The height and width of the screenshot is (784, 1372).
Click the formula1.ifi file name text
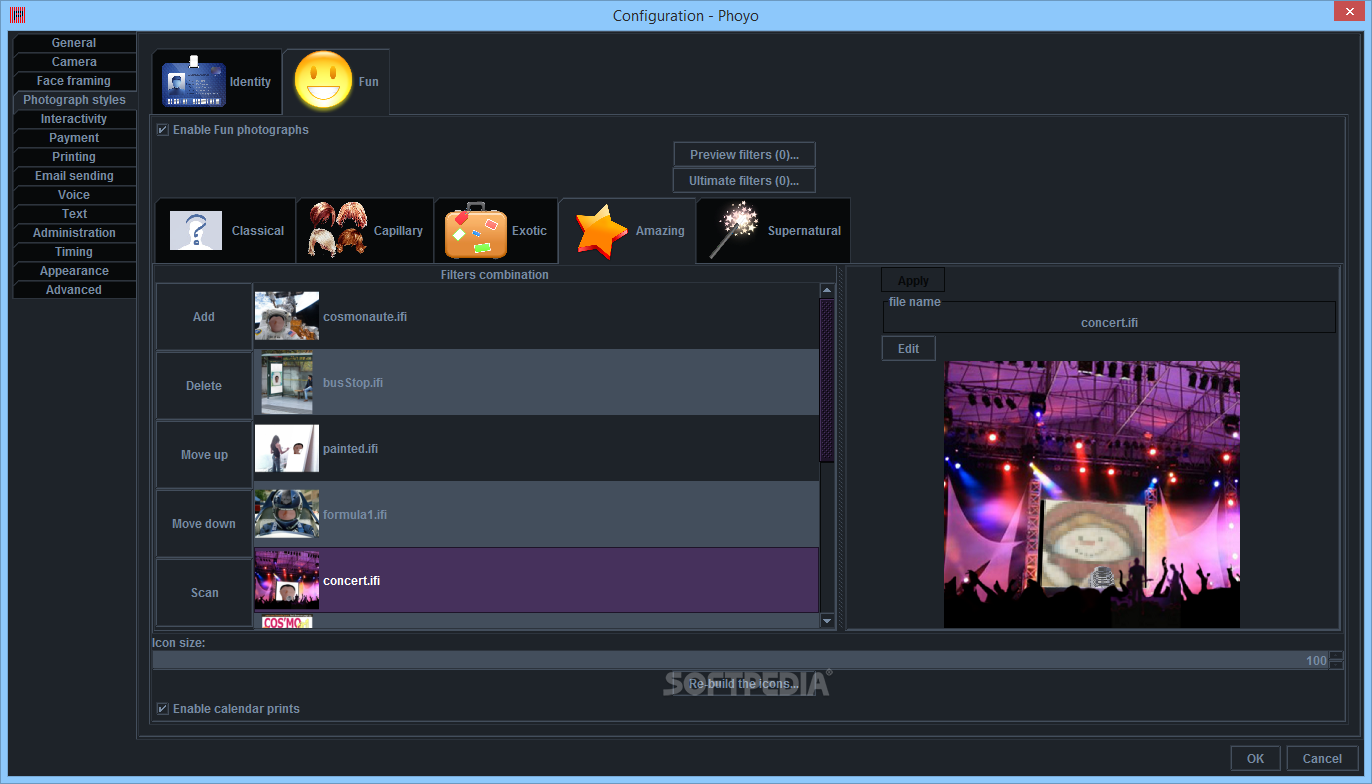tap(355, 515)
